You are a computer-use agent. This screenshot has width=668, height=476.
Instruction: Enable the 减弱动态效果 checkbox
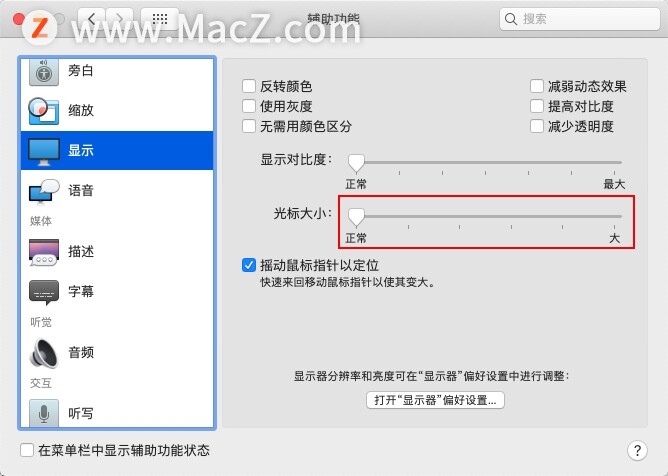tap(537, 86)
